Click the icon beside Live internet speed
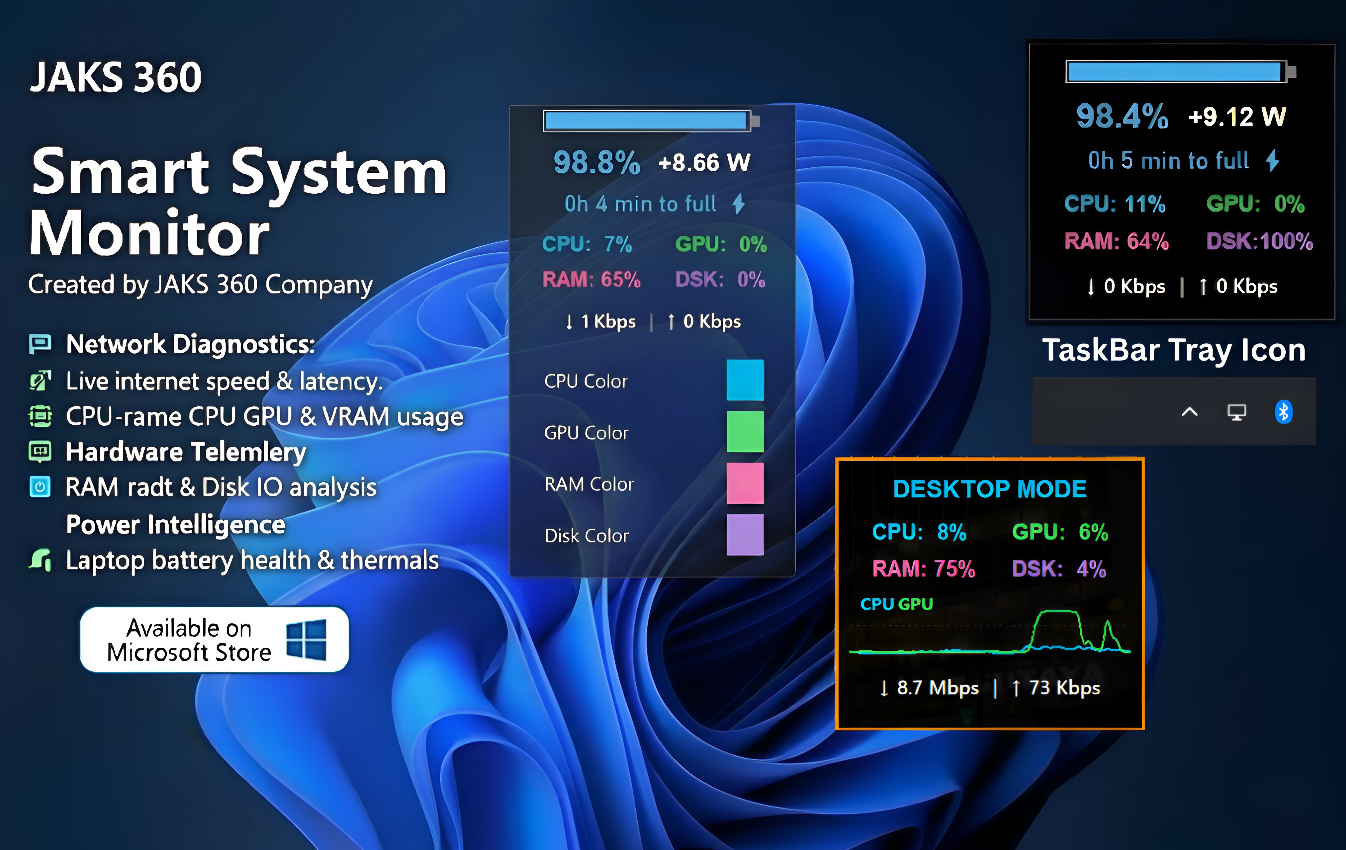This screenshot has width=1346, height=850. click(40, 381)
